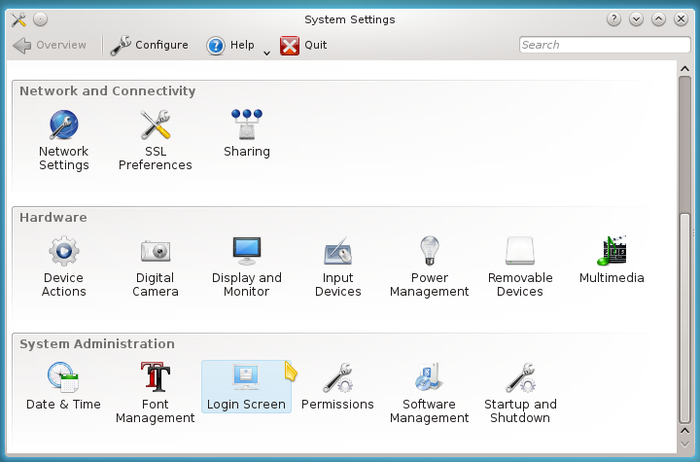Minimize the System Settings window

click(636, 19)
